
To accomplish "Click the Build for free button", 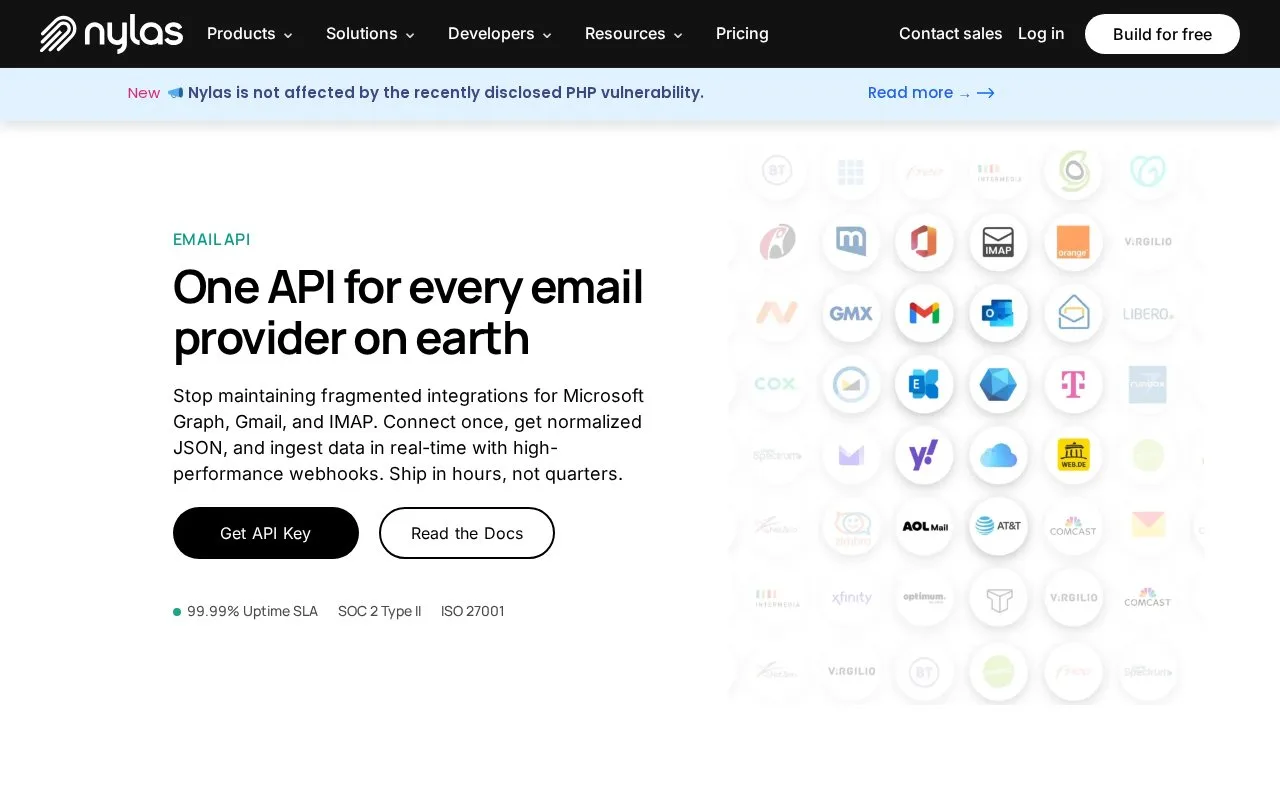I will click(1162, 34).
